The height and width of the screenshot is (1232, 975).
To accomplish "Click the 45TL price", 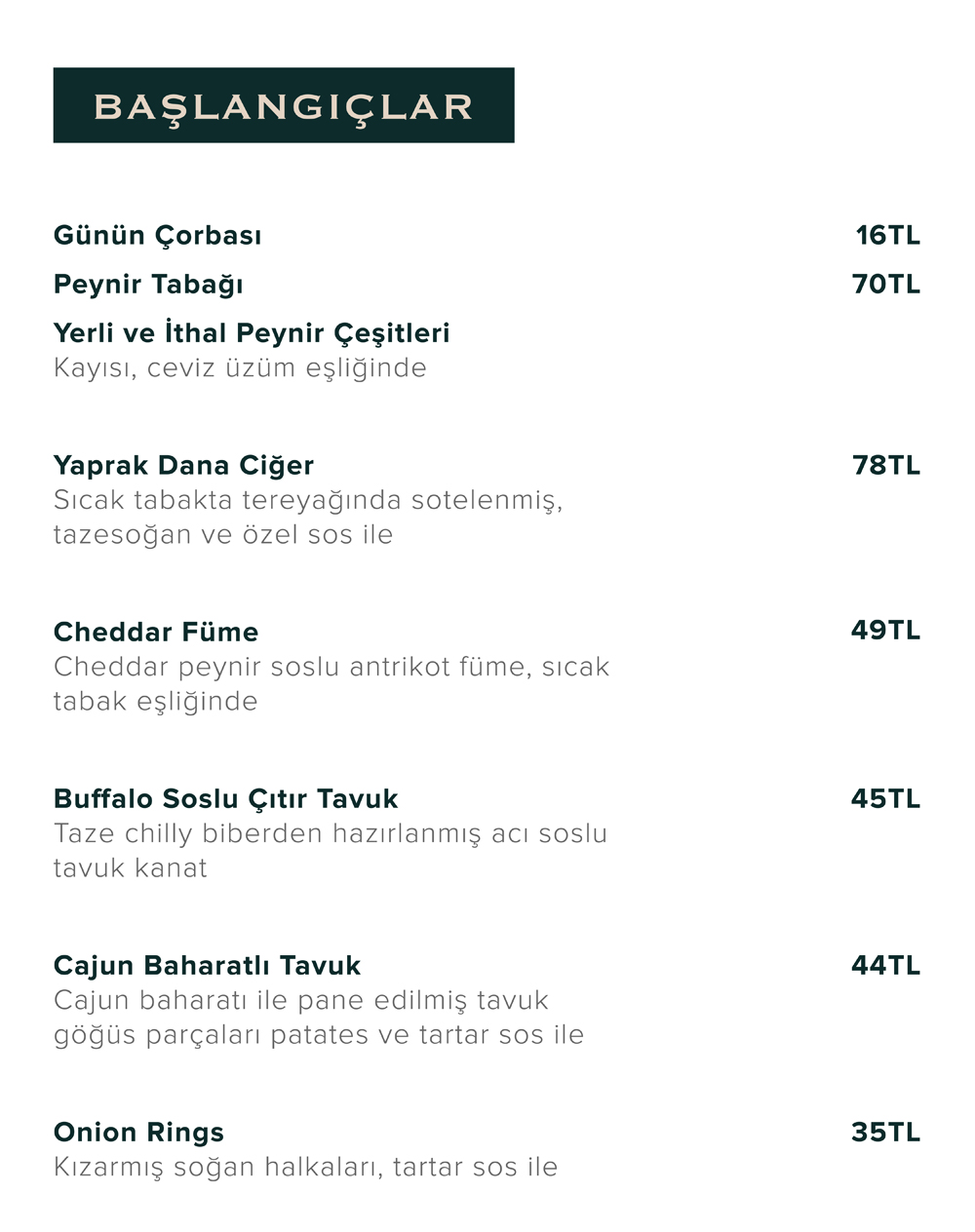I will [x=885, y=798].
